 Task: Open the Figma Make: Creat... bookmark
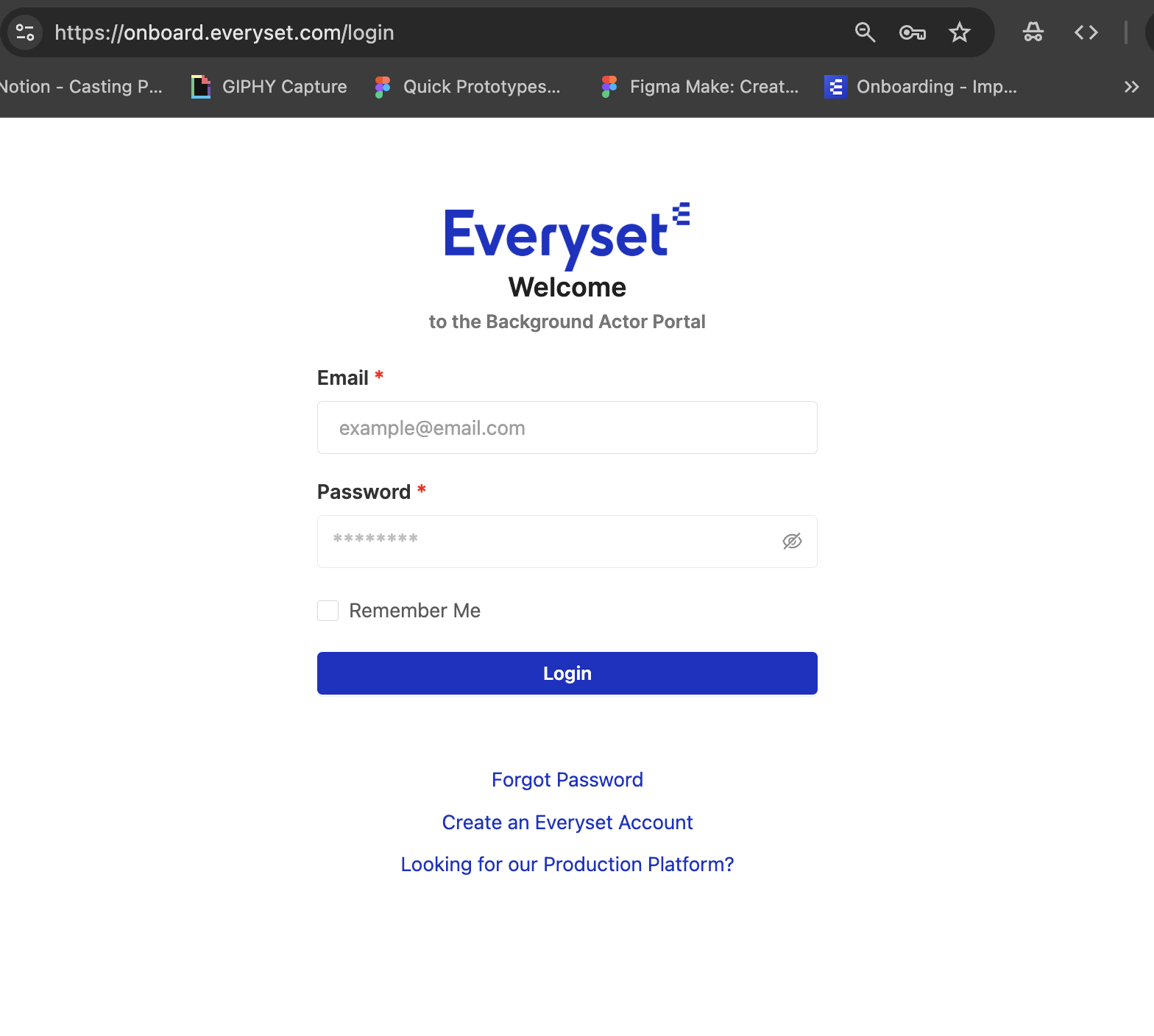coord(700,87)
